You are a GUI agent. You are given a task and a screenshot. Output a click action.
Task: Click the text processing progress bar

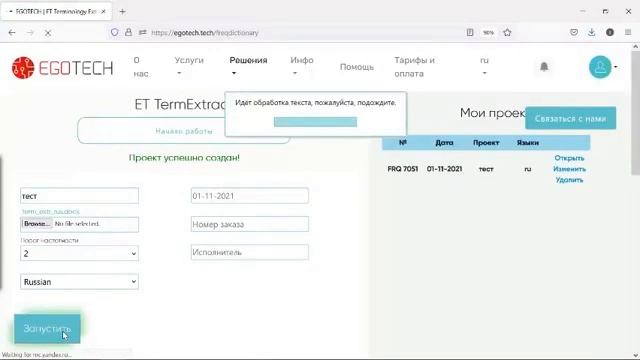pos(315,122)
